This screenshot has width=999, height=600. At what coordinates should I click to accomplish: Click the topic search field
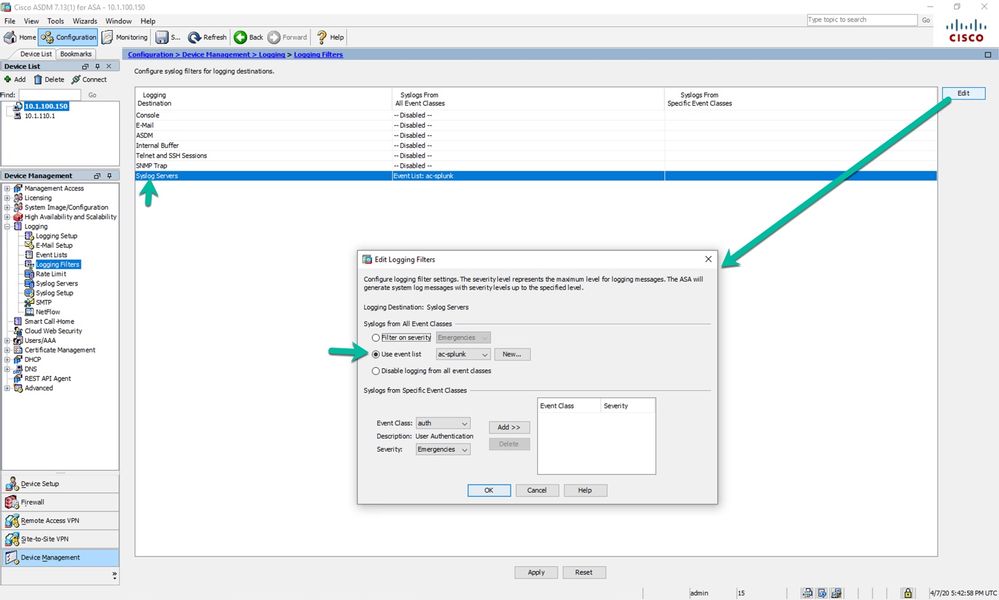[861, 20]
